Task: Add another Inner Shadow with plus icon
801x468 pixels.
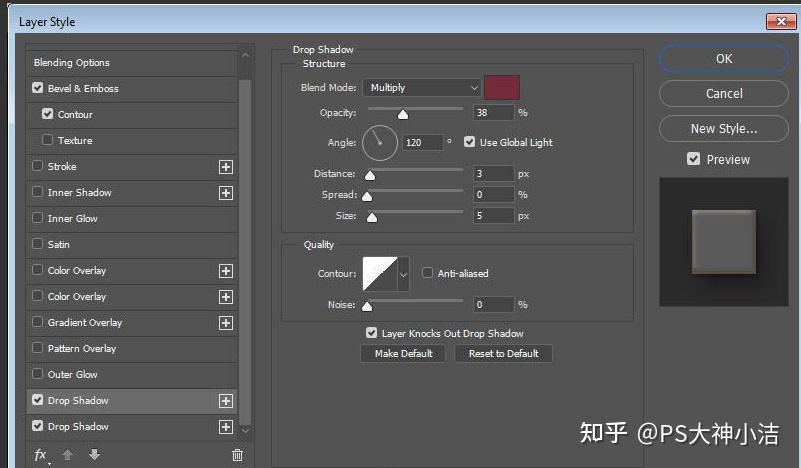Action: (226, 193)
